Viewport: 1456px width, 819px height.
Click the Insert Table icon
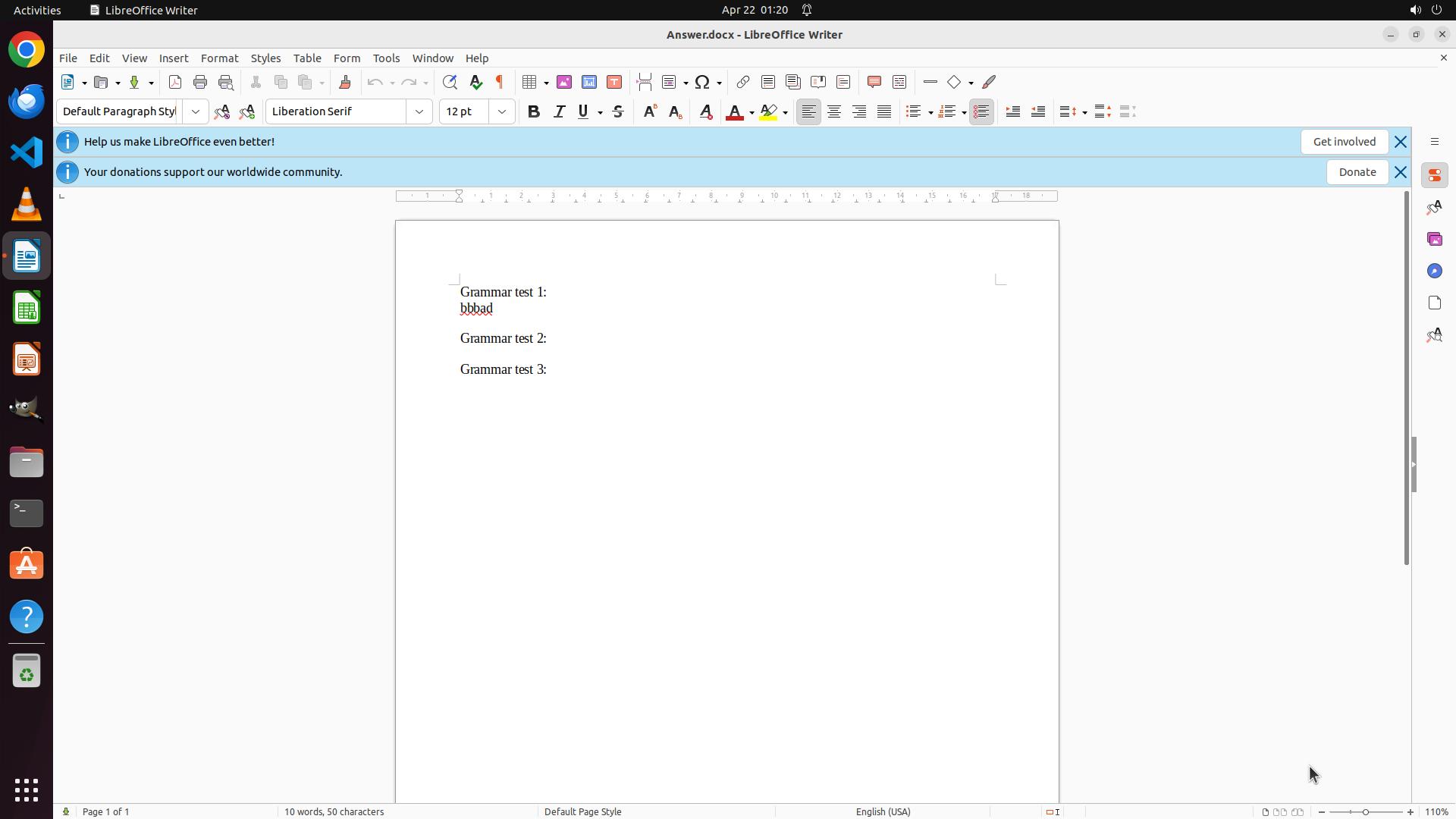pyautogui.click(x=530, y=82)
